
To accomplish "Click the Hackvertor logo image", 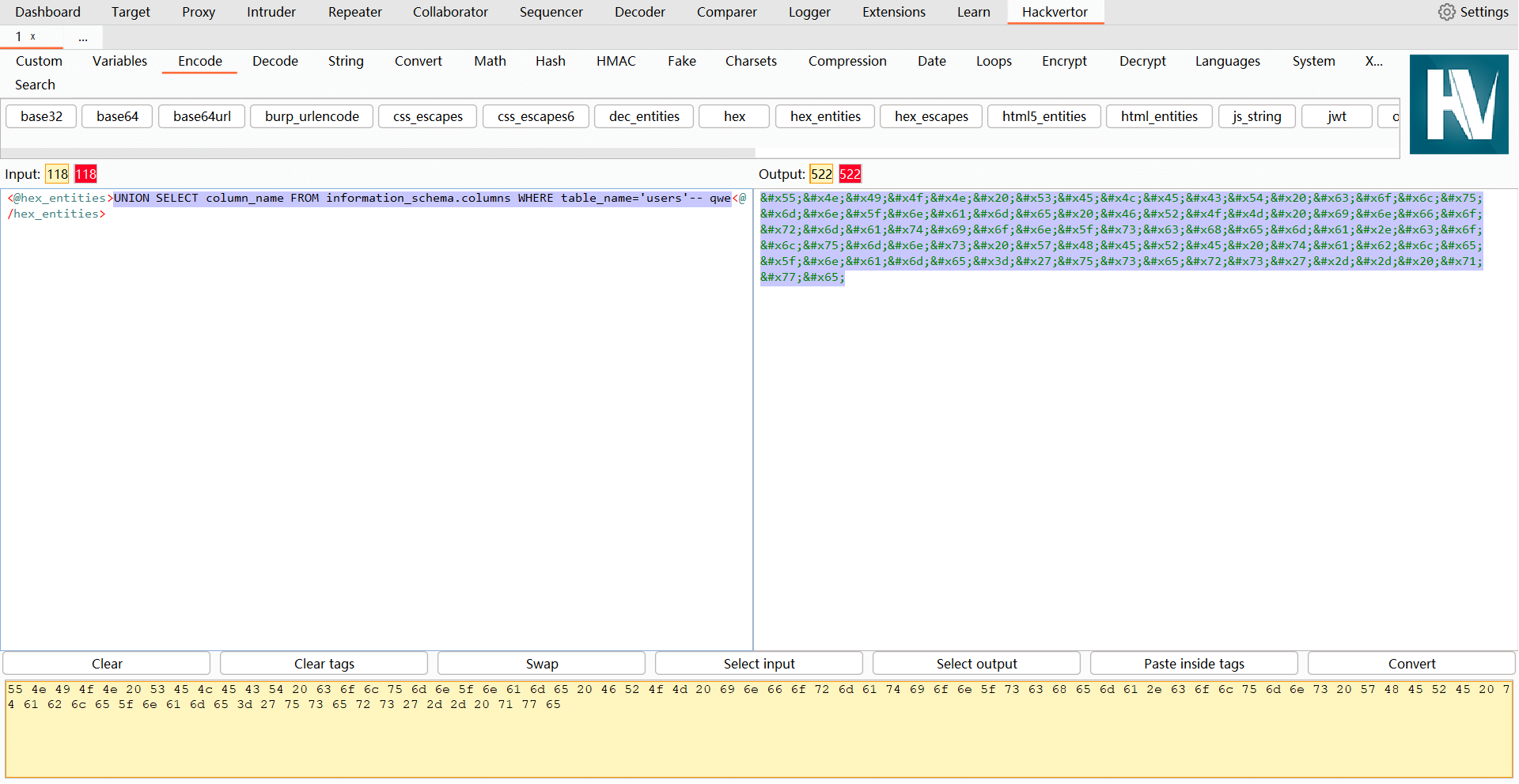I will (x=1459, y=104).
